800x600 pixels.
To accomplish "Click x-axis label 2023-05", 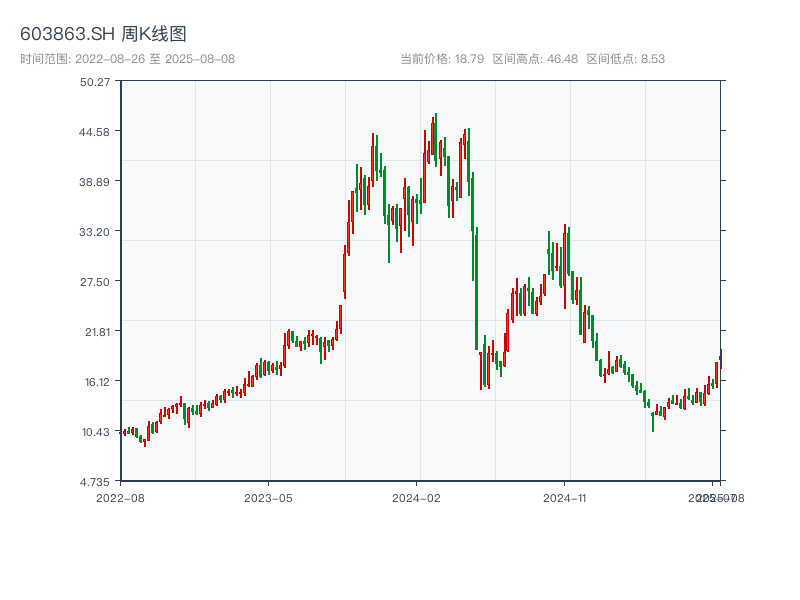I will click(x=268, y=498).
